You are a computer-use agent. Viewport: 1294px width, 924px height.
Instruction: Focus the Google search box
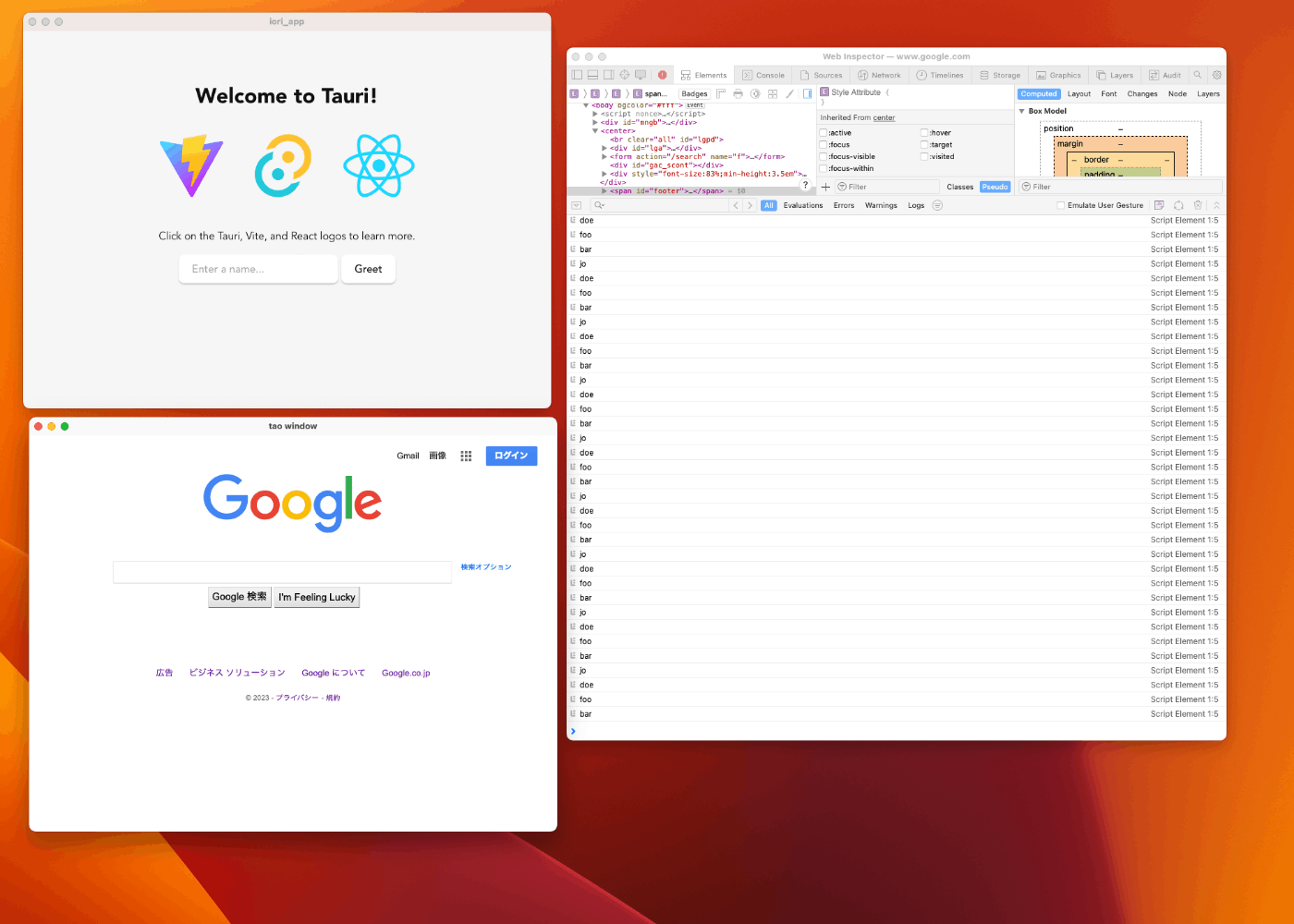282,572
